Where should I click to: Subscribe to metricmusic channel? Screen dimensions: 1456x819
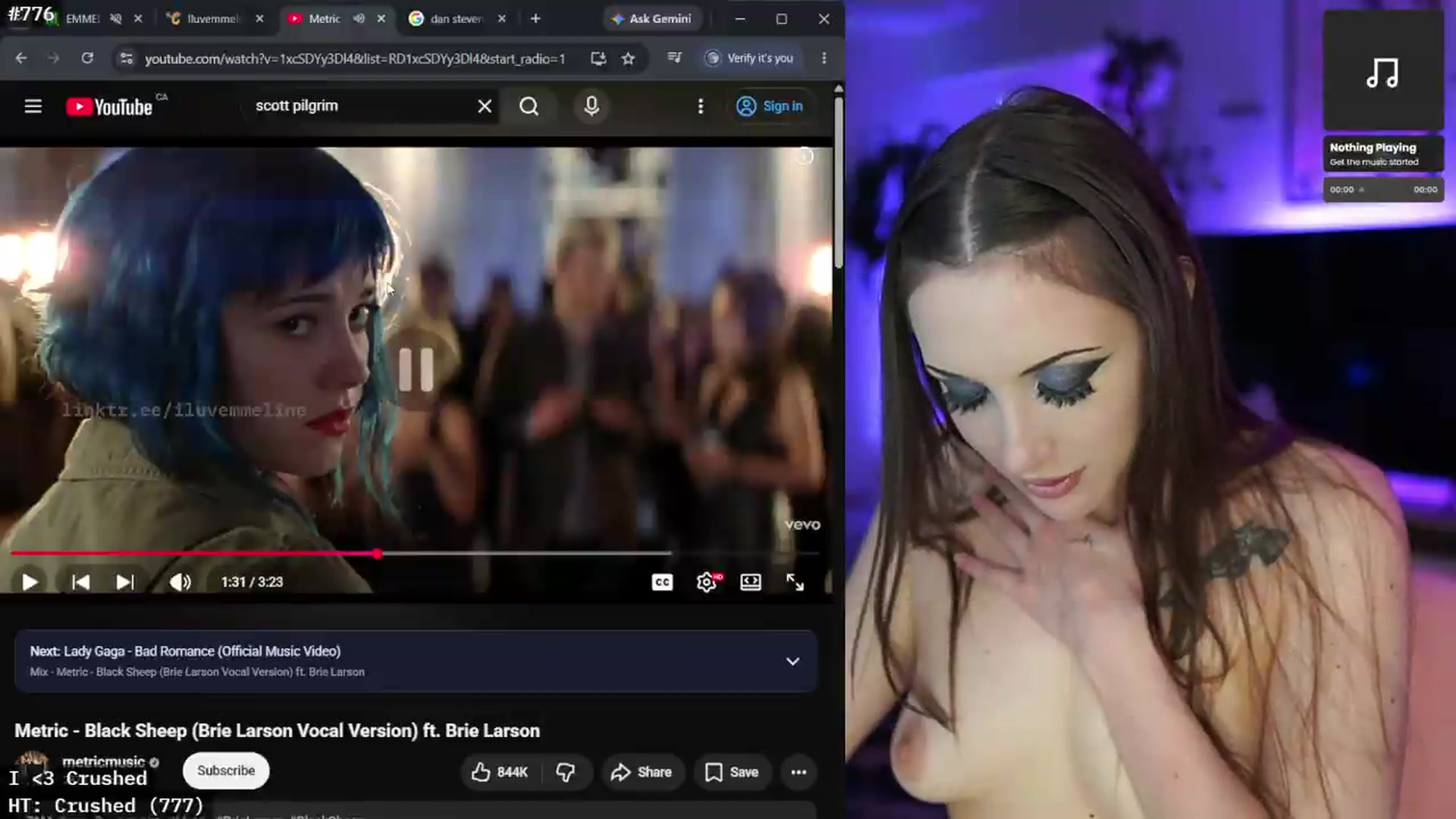(x=226, y=770)
